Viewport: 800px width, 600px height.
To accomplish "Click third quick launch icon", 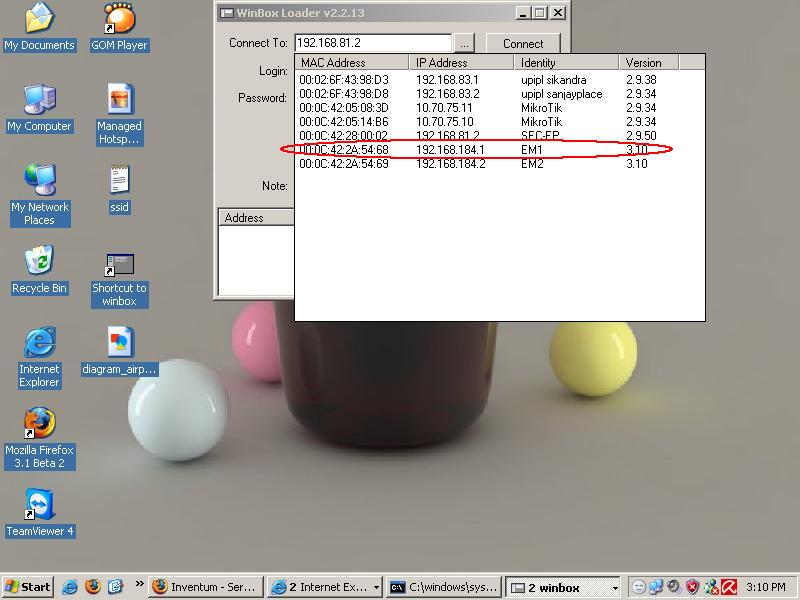I will point(115,587).
